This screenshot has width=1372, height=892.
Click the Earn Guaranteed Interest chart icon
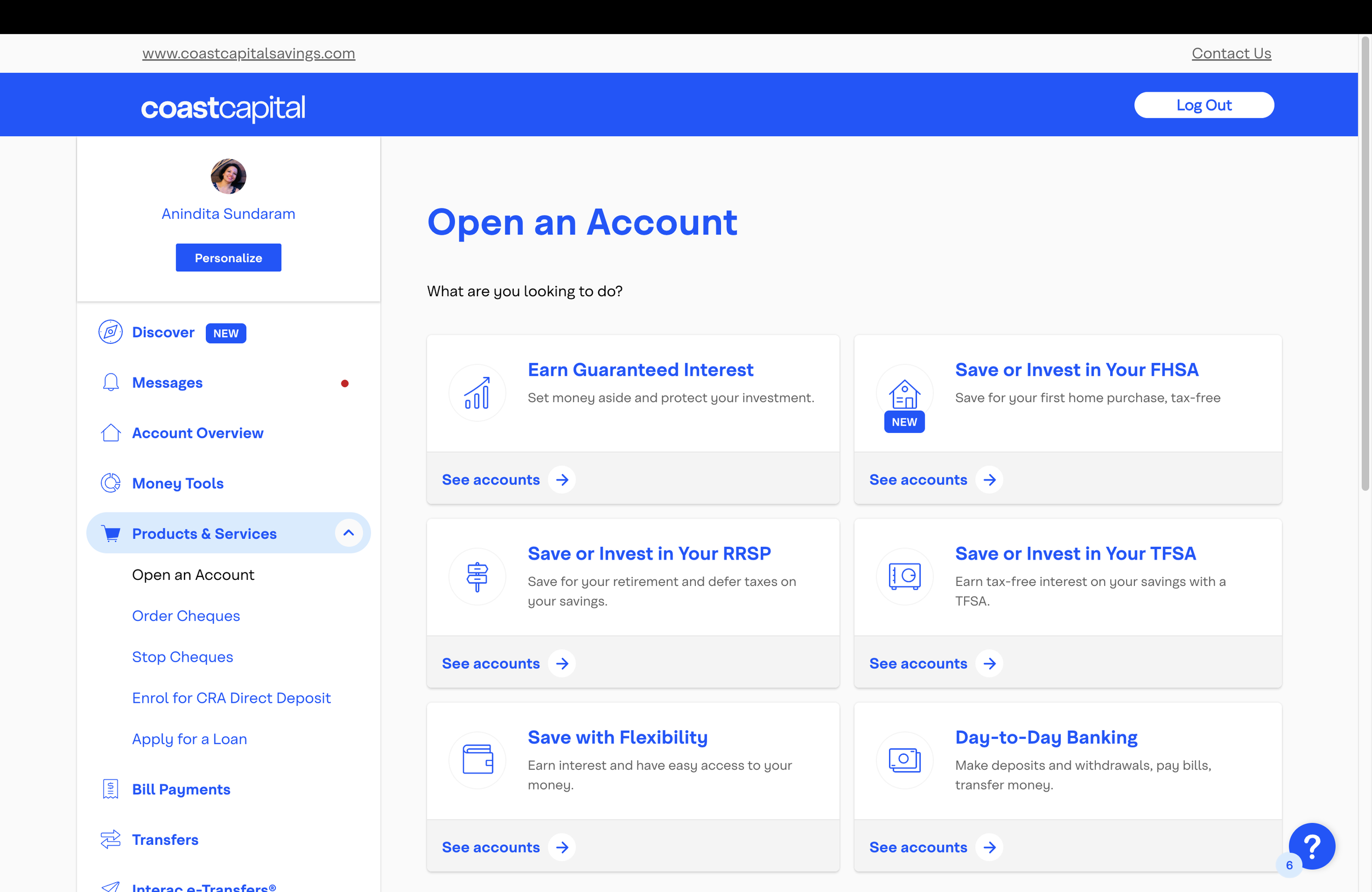(x=477, y=393)
